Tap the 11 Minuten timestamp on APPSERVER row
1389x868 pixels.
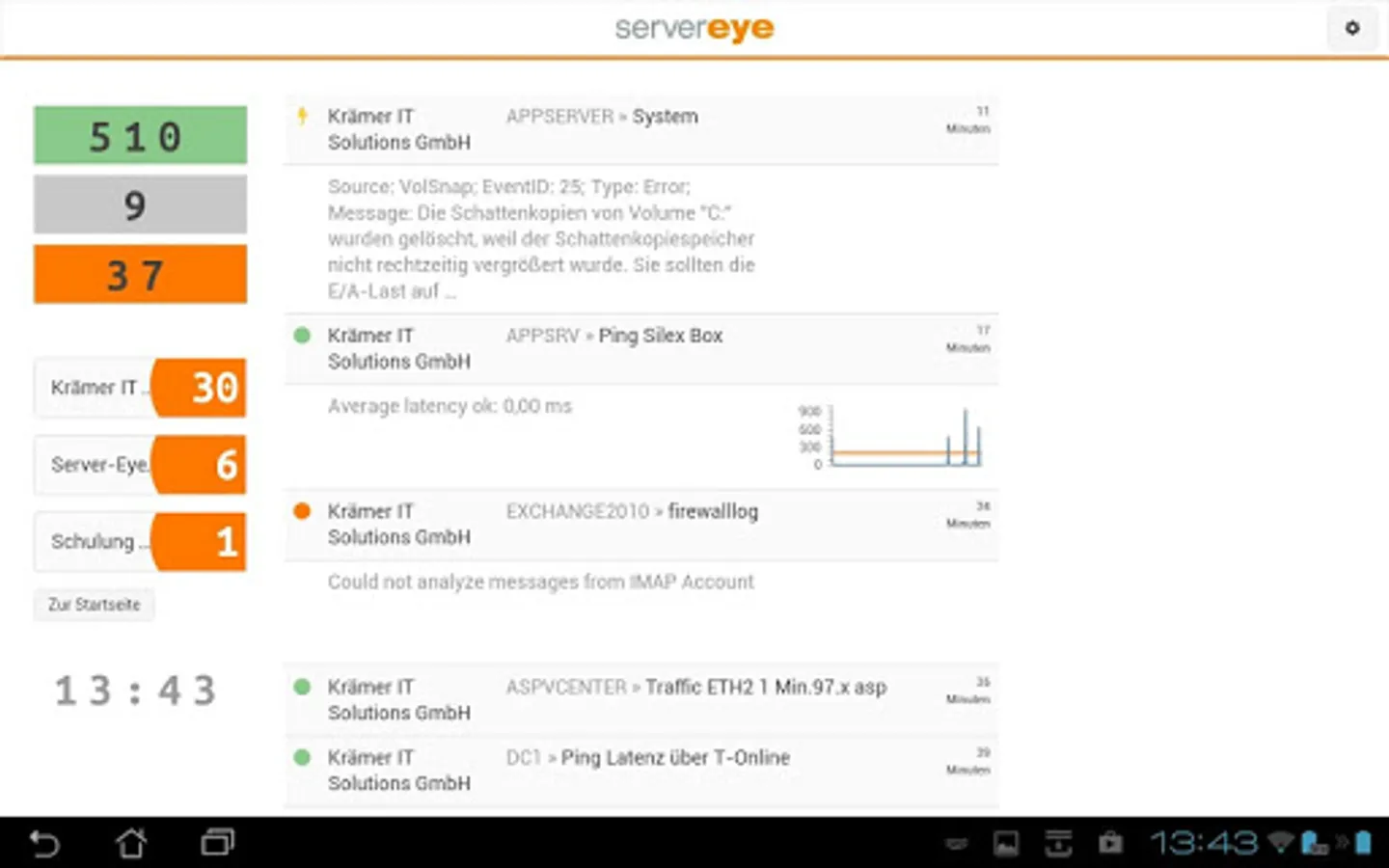(967, 120)
